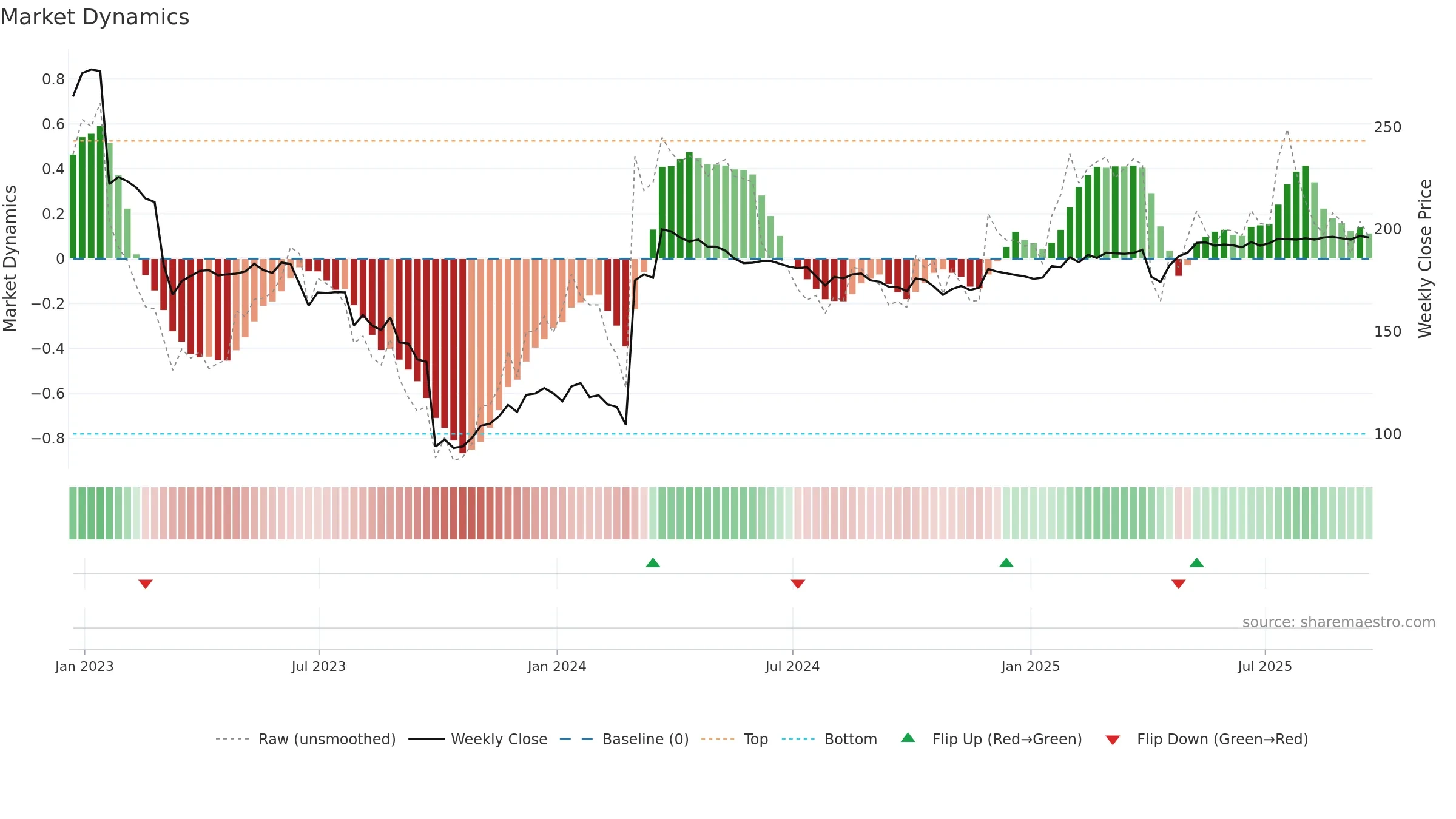Screen dimensions: 1456x819
Task: Click the Jan 2024 axis label
Action: [557, 666]
